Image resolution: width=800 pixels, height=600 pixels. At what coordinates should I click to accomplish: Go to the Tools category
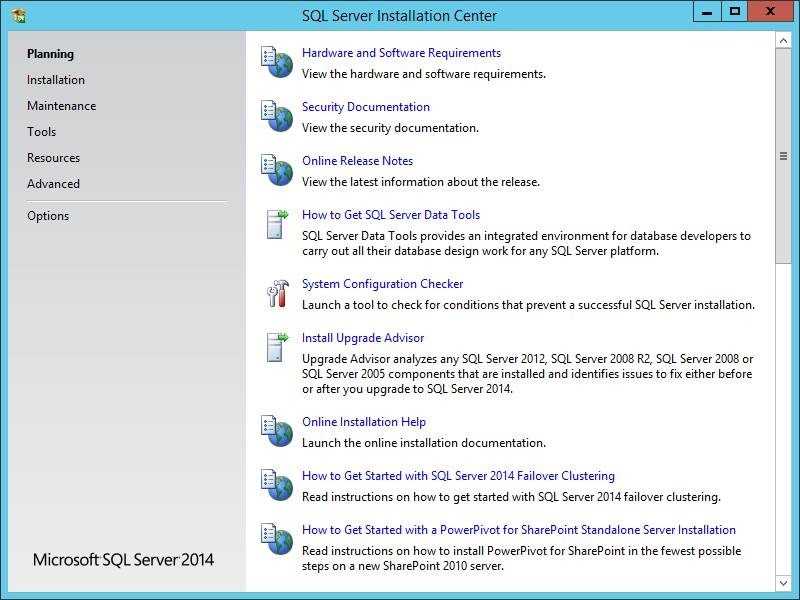coord(42,132)
